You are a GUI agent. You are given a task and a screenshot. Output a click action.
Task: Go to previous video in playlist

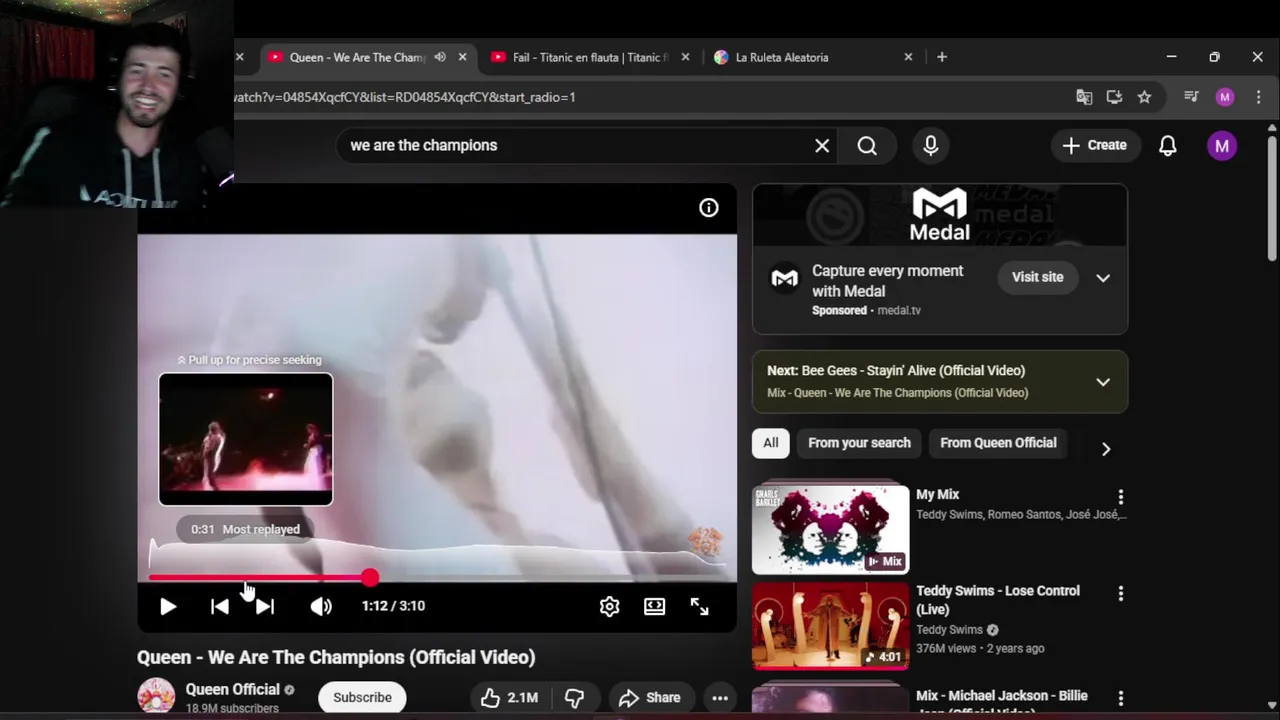pos(220,606)
